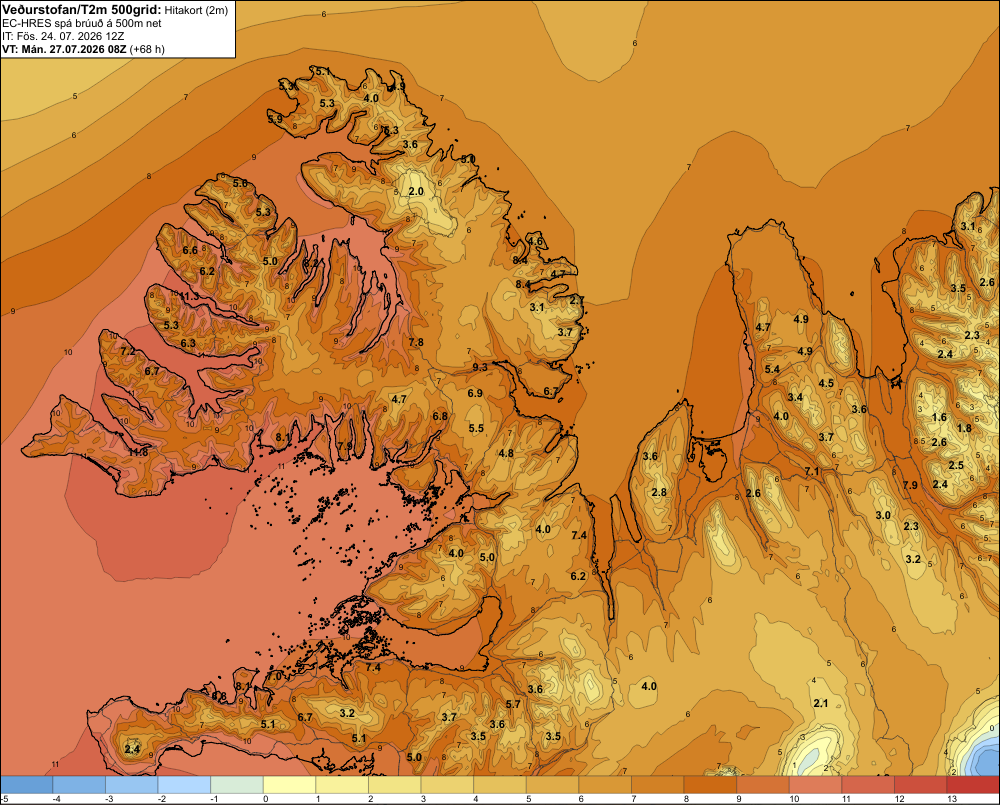Click the temperature value '7.0'
The image size is (1000, 805).
[x=274, y=676]
